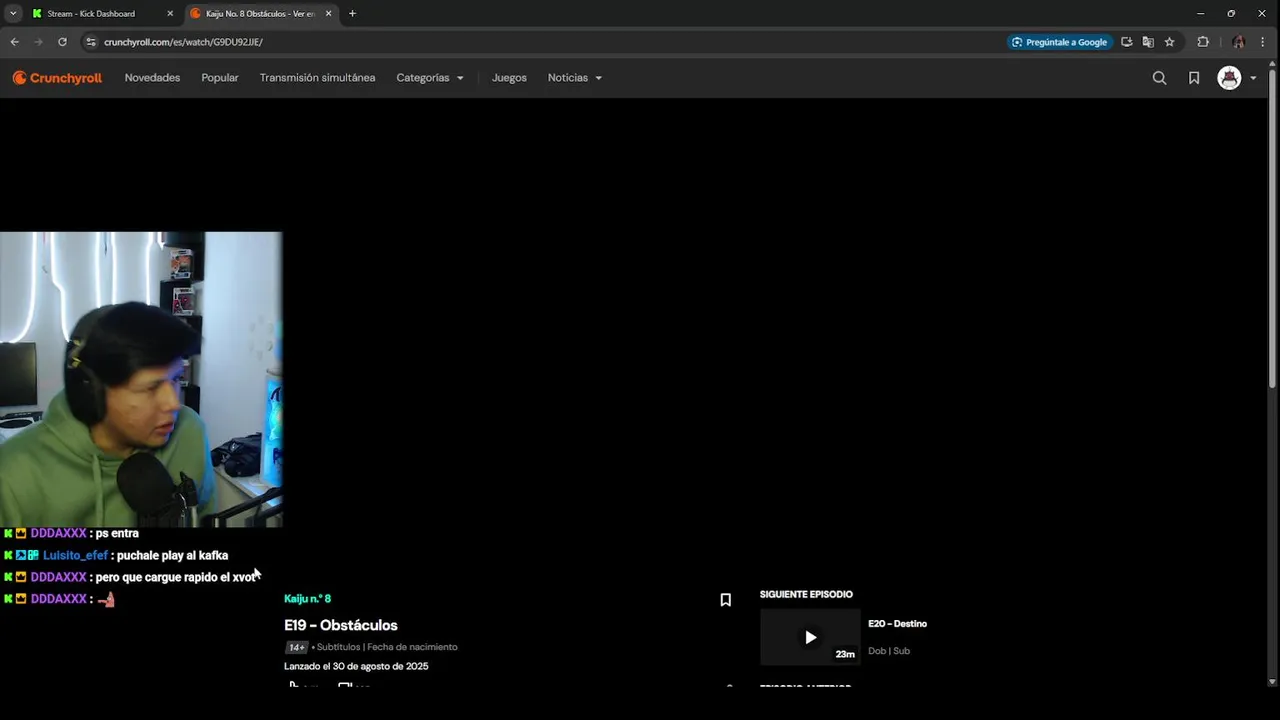Expand the Noticias dropdown
The image size is (1280, 720).
tap(575, 78)
